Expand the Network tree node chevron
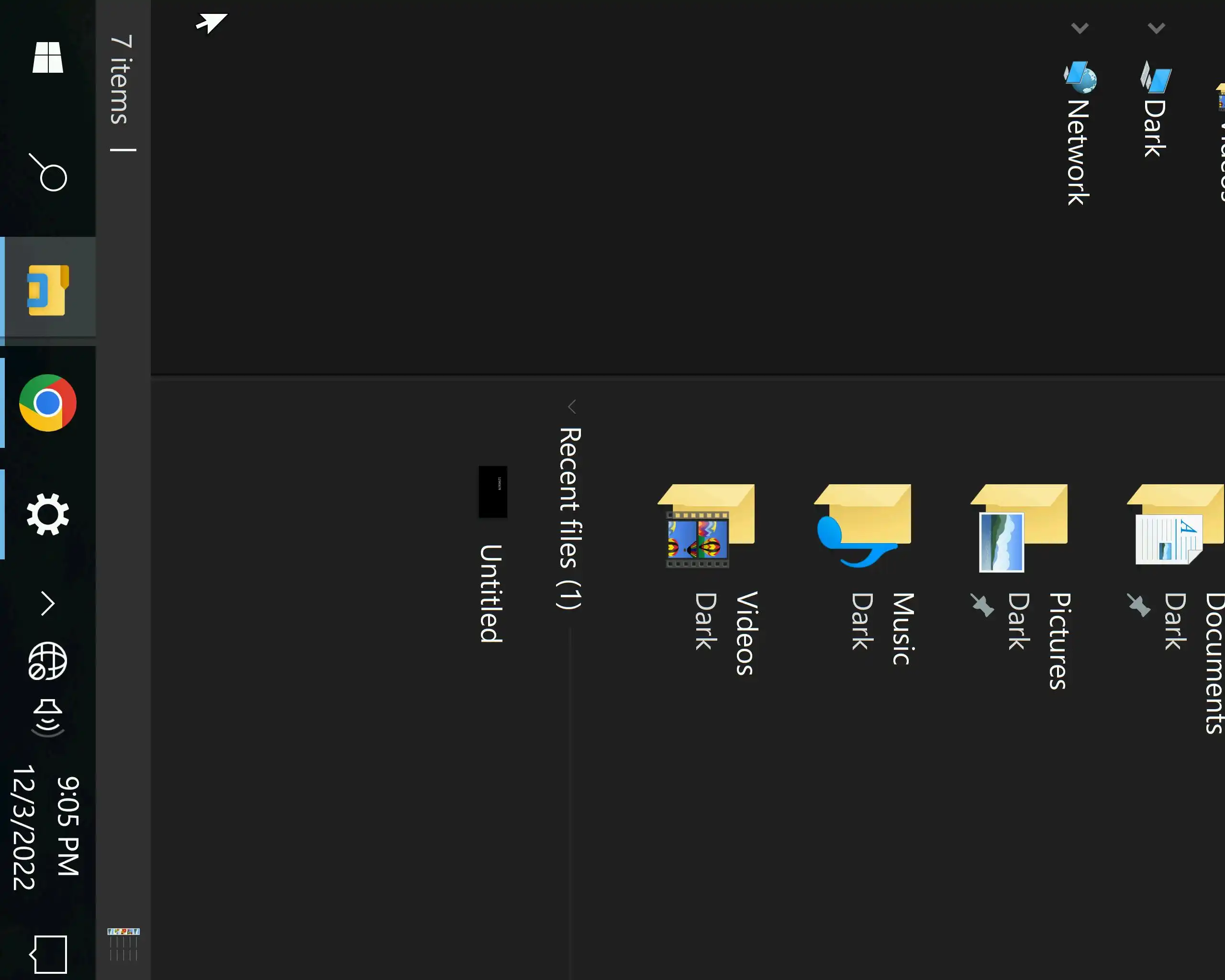The width and height of the screenshot is (1225, 980). [1080, 28]
